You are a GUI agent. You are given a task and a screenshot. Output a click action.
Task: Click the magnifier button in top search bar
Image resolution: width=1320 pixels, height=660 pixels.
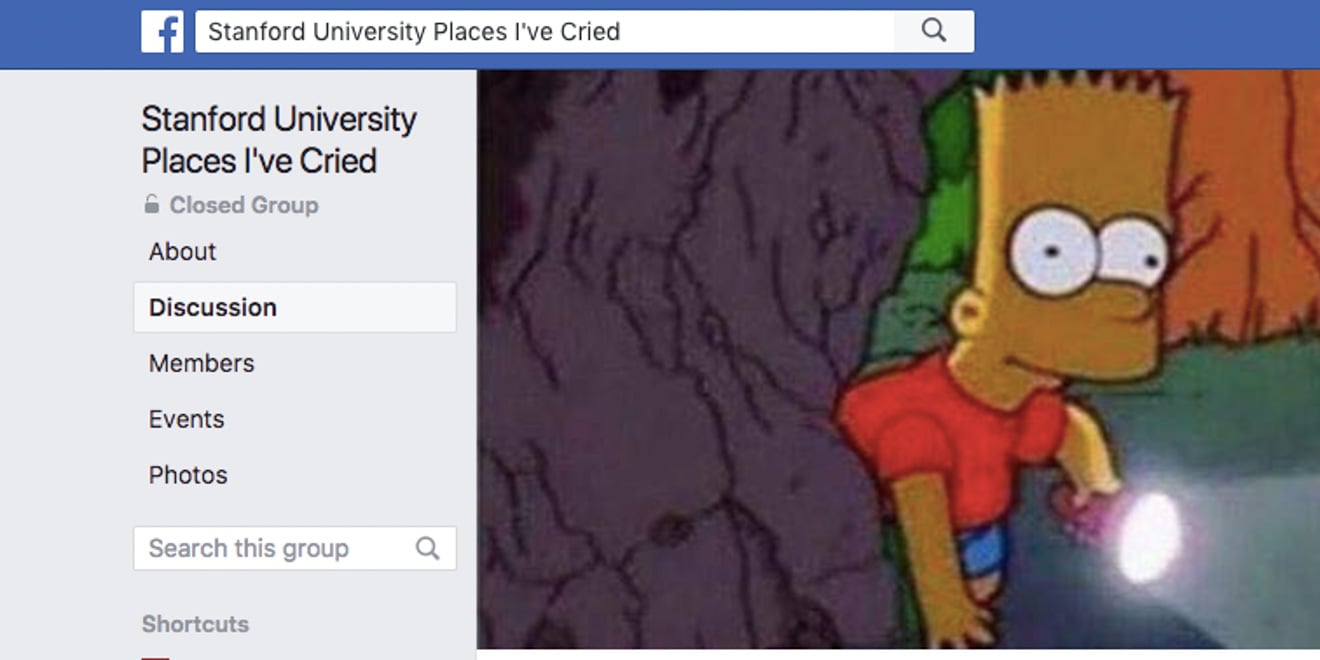pos(934,31)
